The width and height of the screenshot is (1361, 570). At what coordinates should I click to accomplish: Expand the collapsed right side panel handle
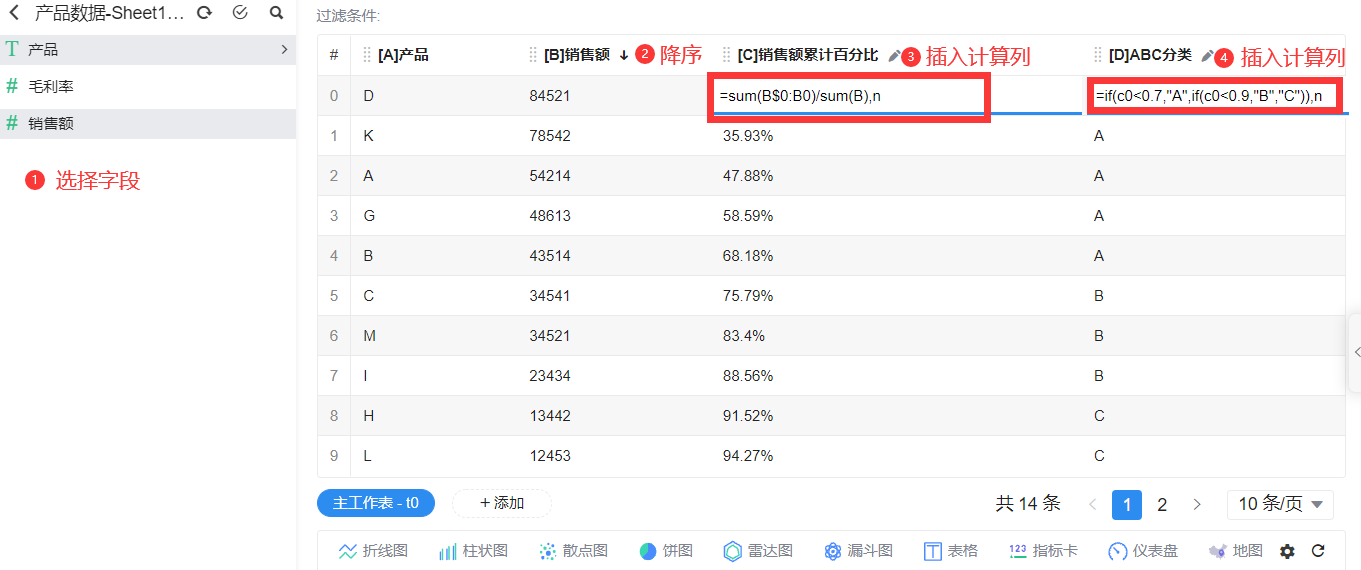click(1355, 351)
